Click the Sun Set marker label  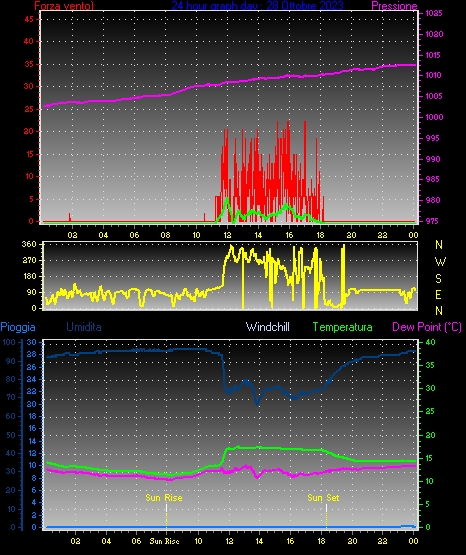[323, 498]
